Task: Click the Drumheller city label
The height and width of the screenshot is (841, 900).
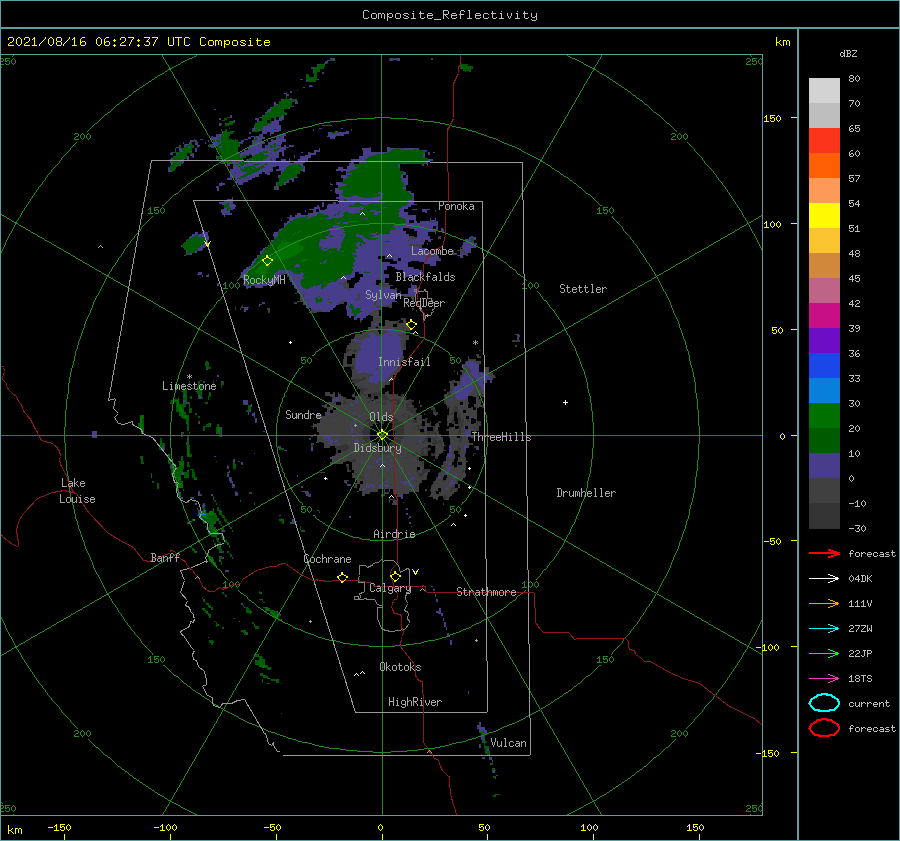Action: tap(586, 493)
